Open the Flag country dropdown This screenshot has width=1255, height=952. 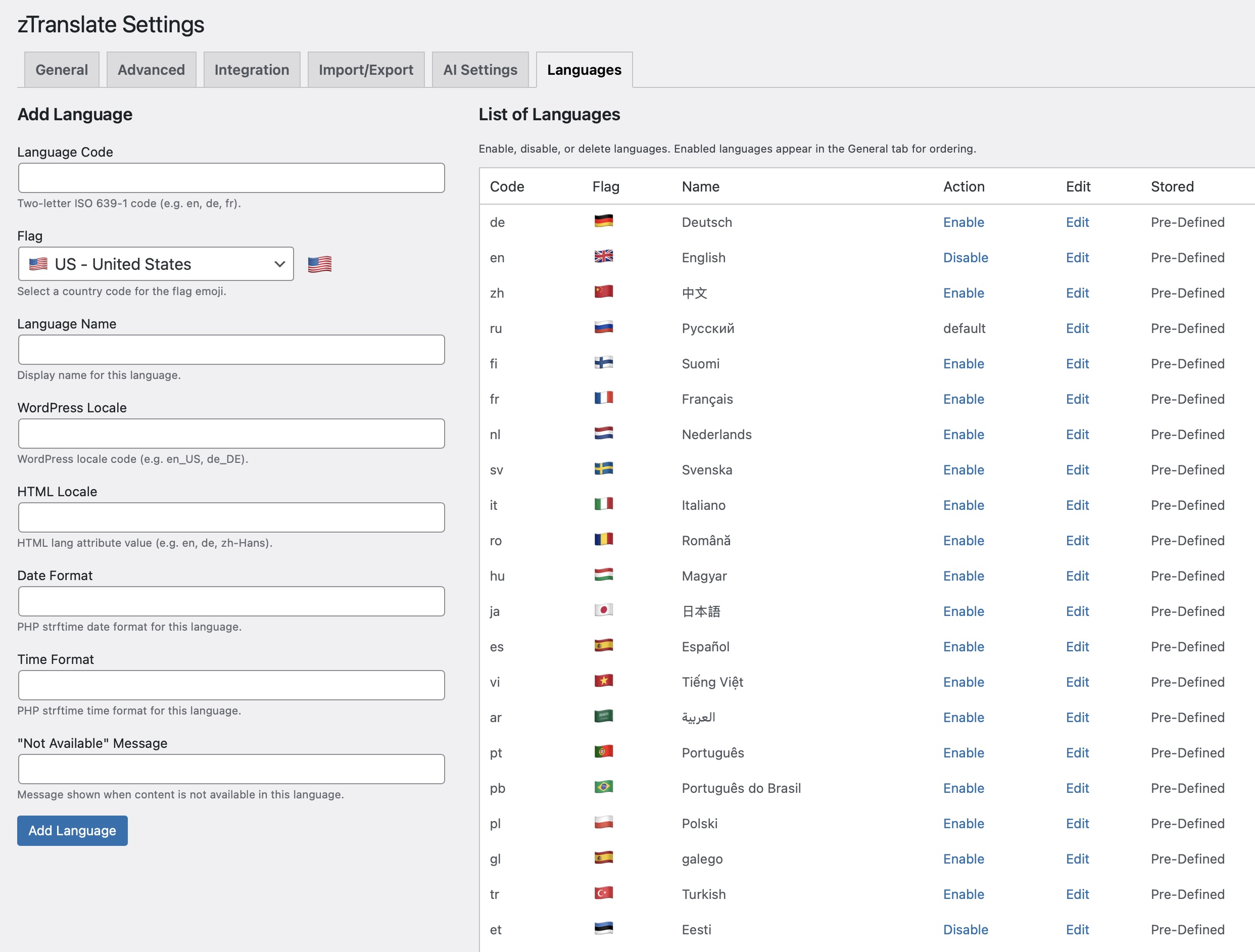coord(156,264)
